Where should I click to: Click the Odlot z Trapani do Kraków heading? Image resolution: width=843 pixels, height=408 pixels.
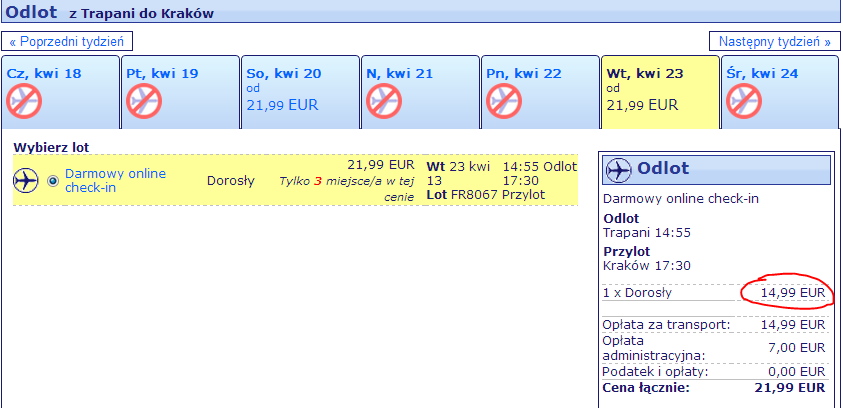point(110,12)
